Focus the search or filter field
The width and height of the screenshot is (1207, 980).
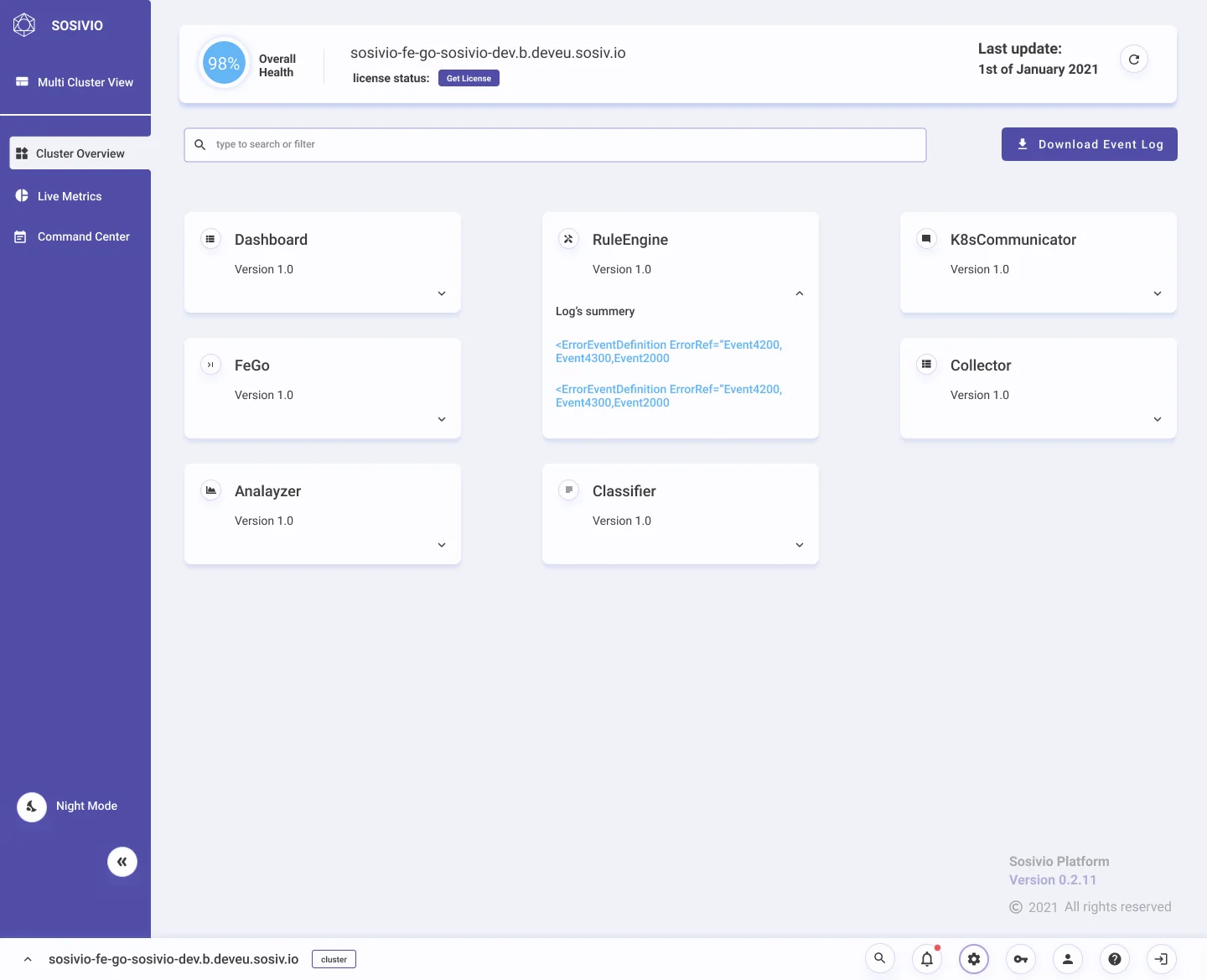point(555,145)
